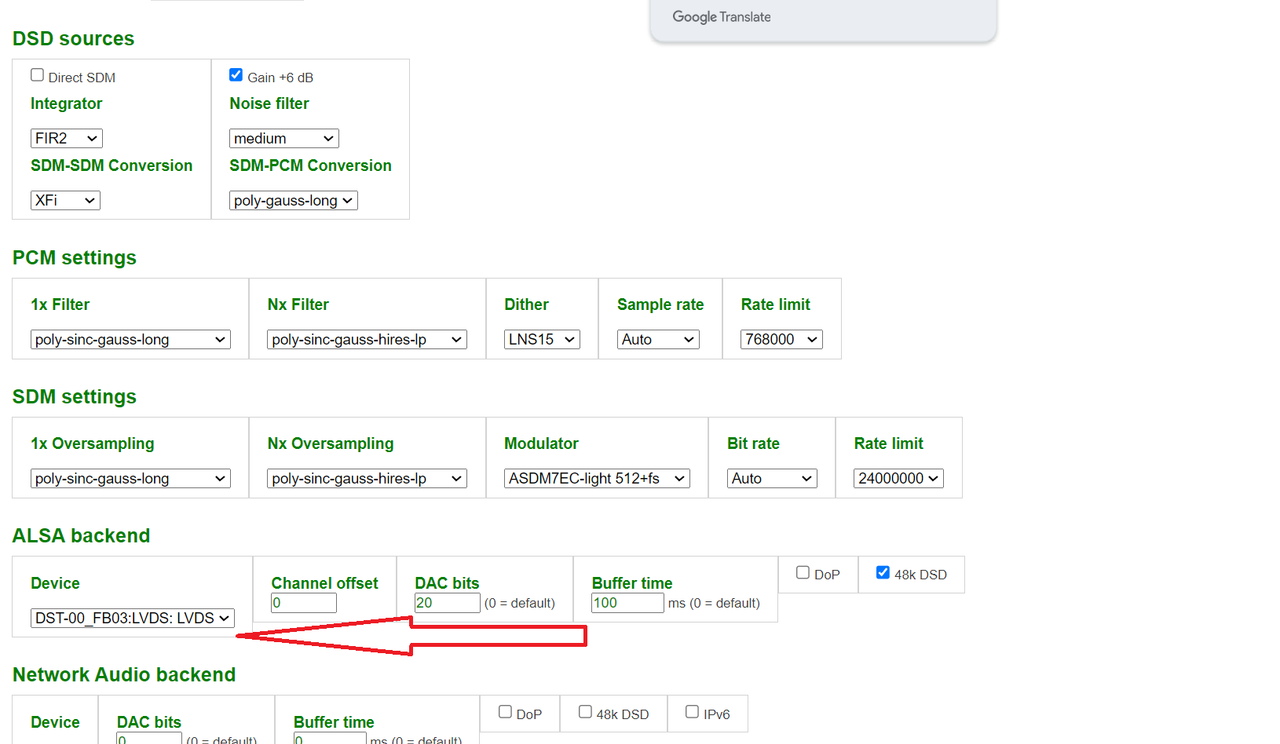
Task: Open the Modulator ASDM7EC-light dropdown
Action: [x=597, y=479]
